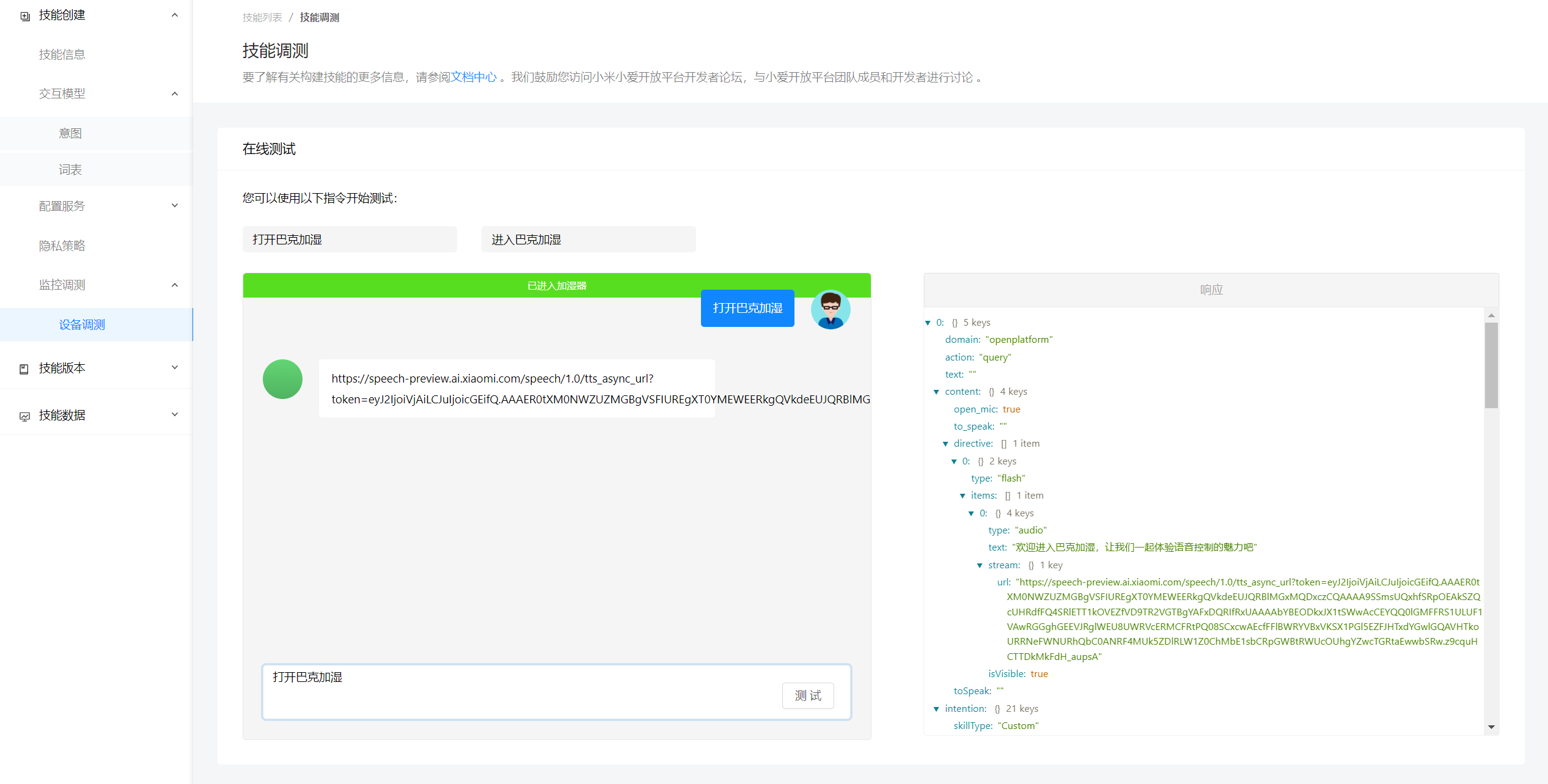Click the open_mic true value
This screenshot has width=1548, height=784.
click(1011, 409)
